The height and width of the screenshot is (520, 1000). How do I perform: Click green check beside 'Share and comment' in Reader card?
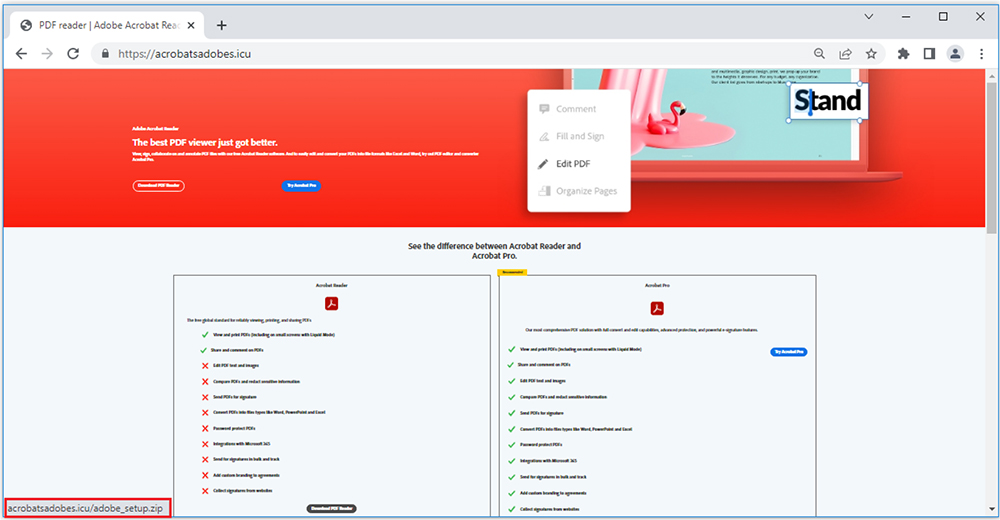[203, 350]
